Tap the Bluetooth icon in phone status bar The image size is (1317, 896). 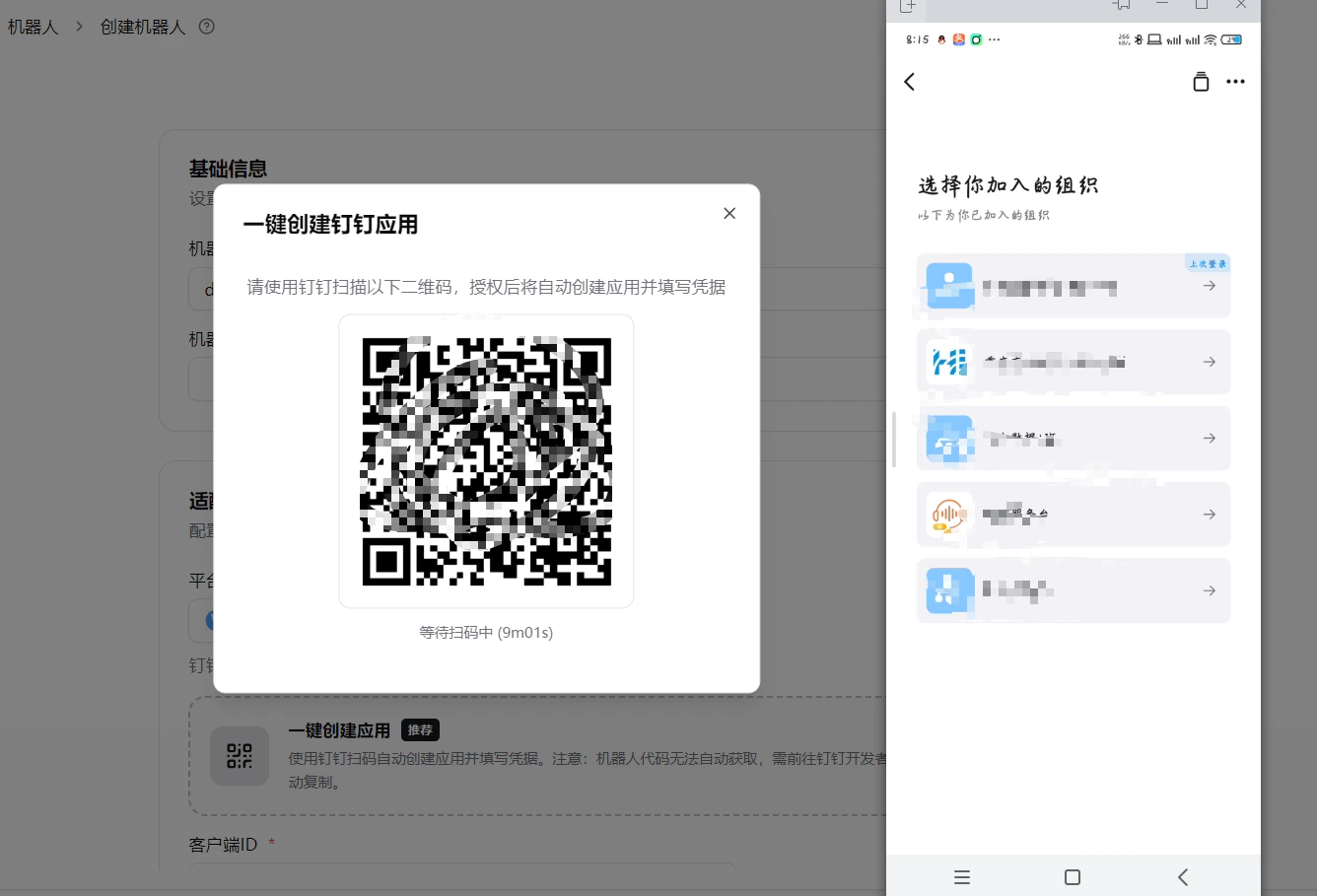coord(1139,39)
